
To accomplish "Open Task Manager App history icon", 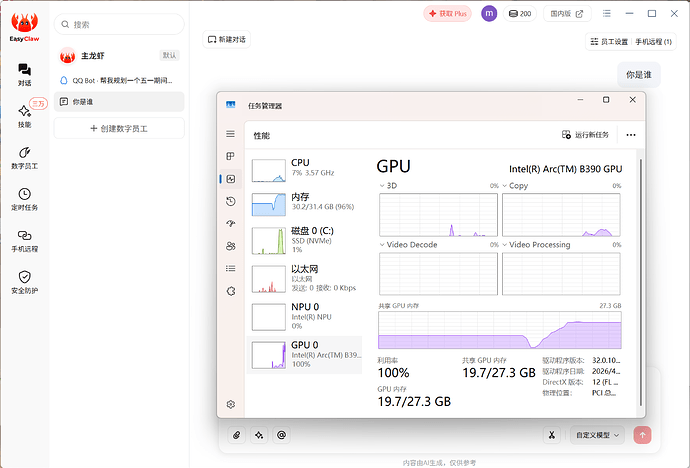I will [231, 201].
